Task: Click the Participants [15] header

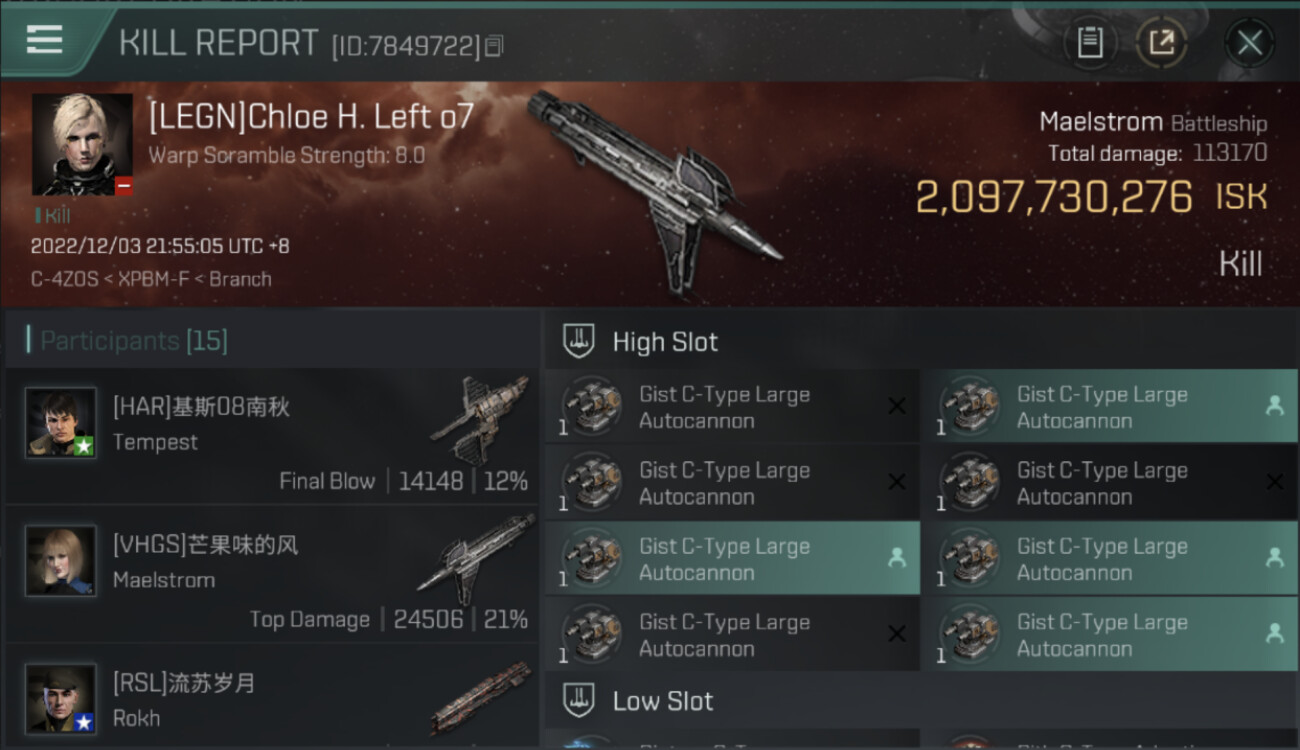Action: (134, 341)
